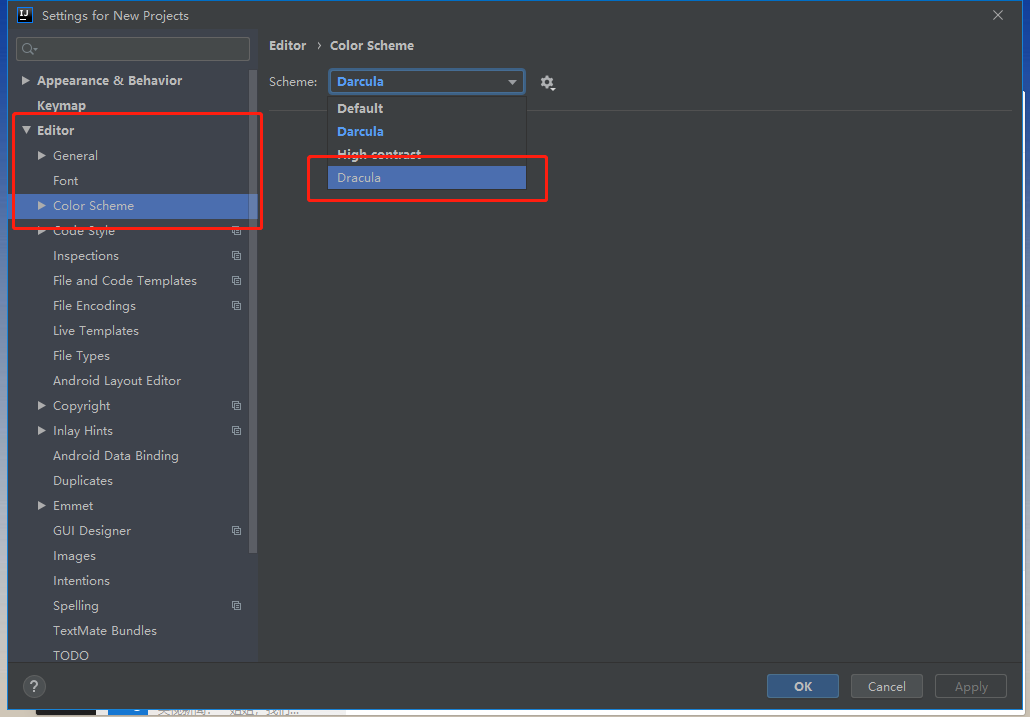Expand the General node arrow
Screen dimensions: 1030x717
42,156
